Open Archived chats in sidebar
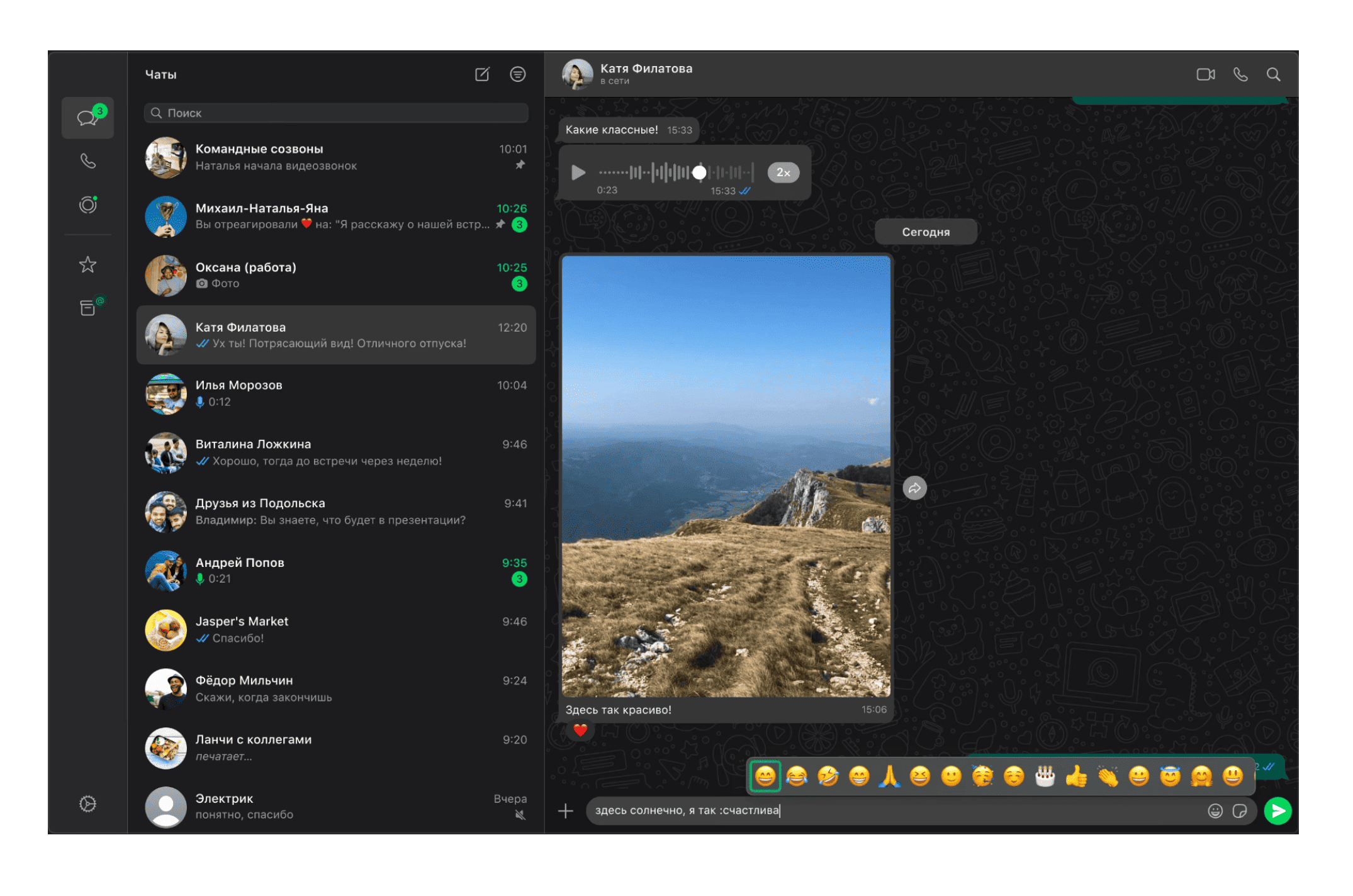The height and width of the screenshot is (896, 1353). (x=88, y=307)
